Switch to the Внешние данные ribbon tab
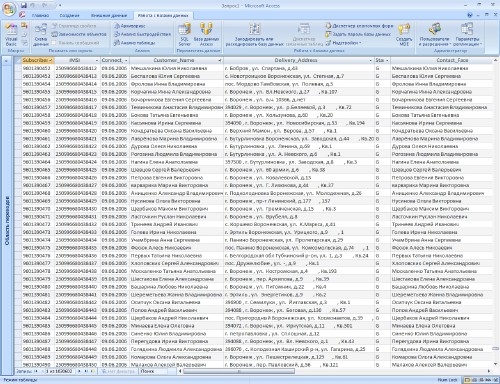Screen dimensions: 500x384 tap(109, 15)
